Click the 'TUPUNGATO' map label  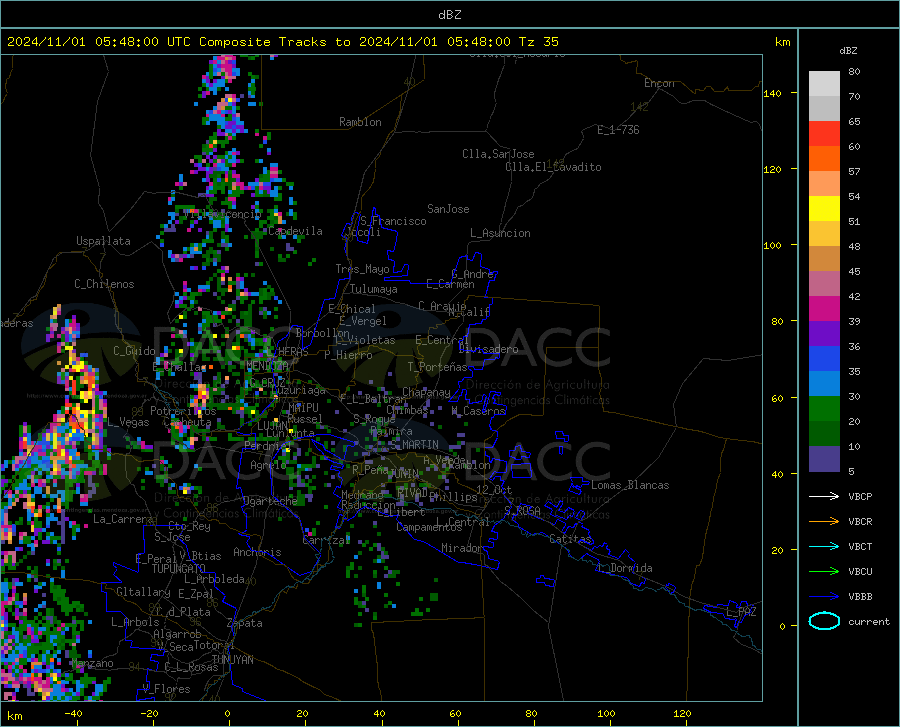pos(179,569)
